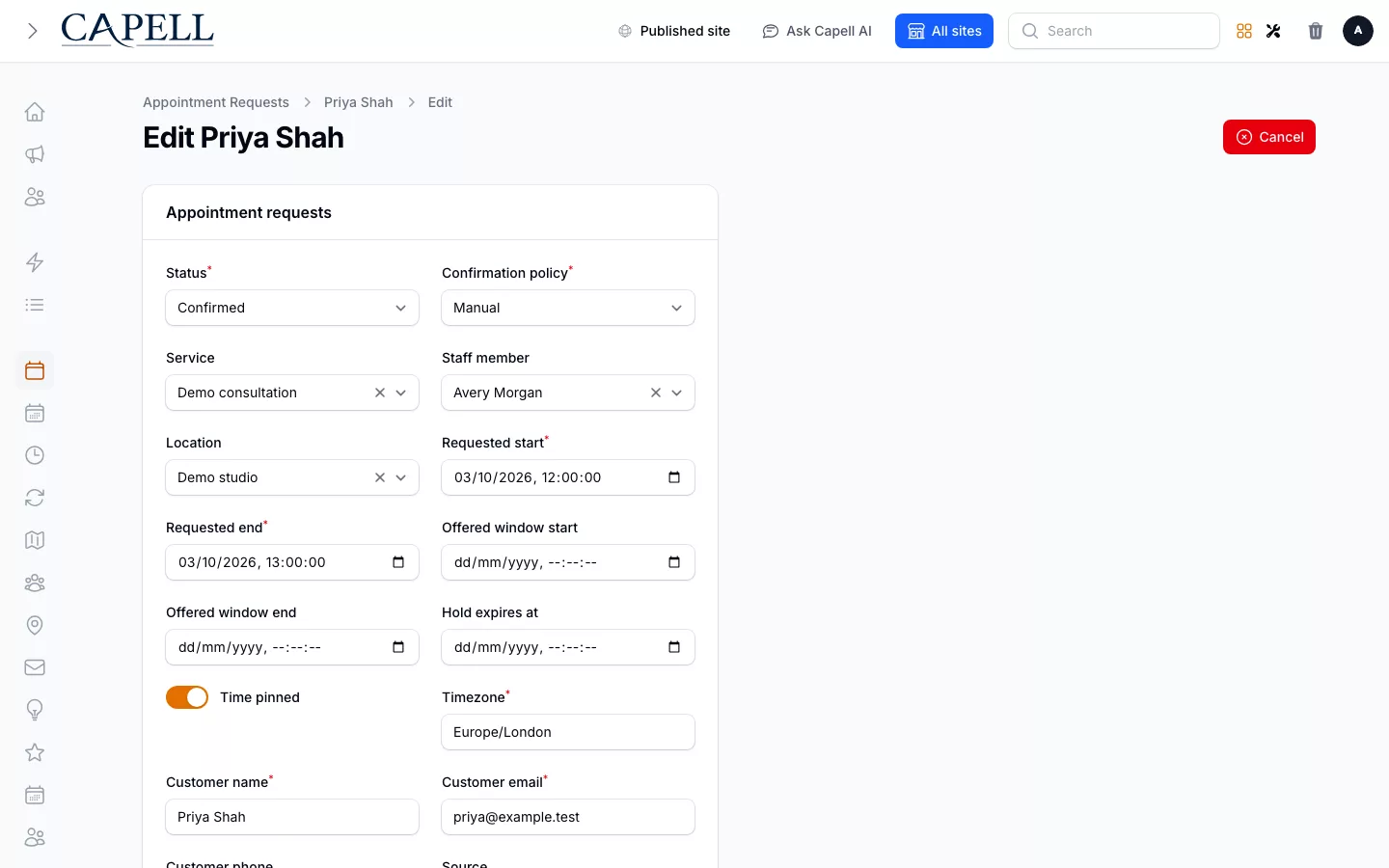This screenshot has width=1389, height=868.
Task: Click the Search input field
Action: (1114, 31)
